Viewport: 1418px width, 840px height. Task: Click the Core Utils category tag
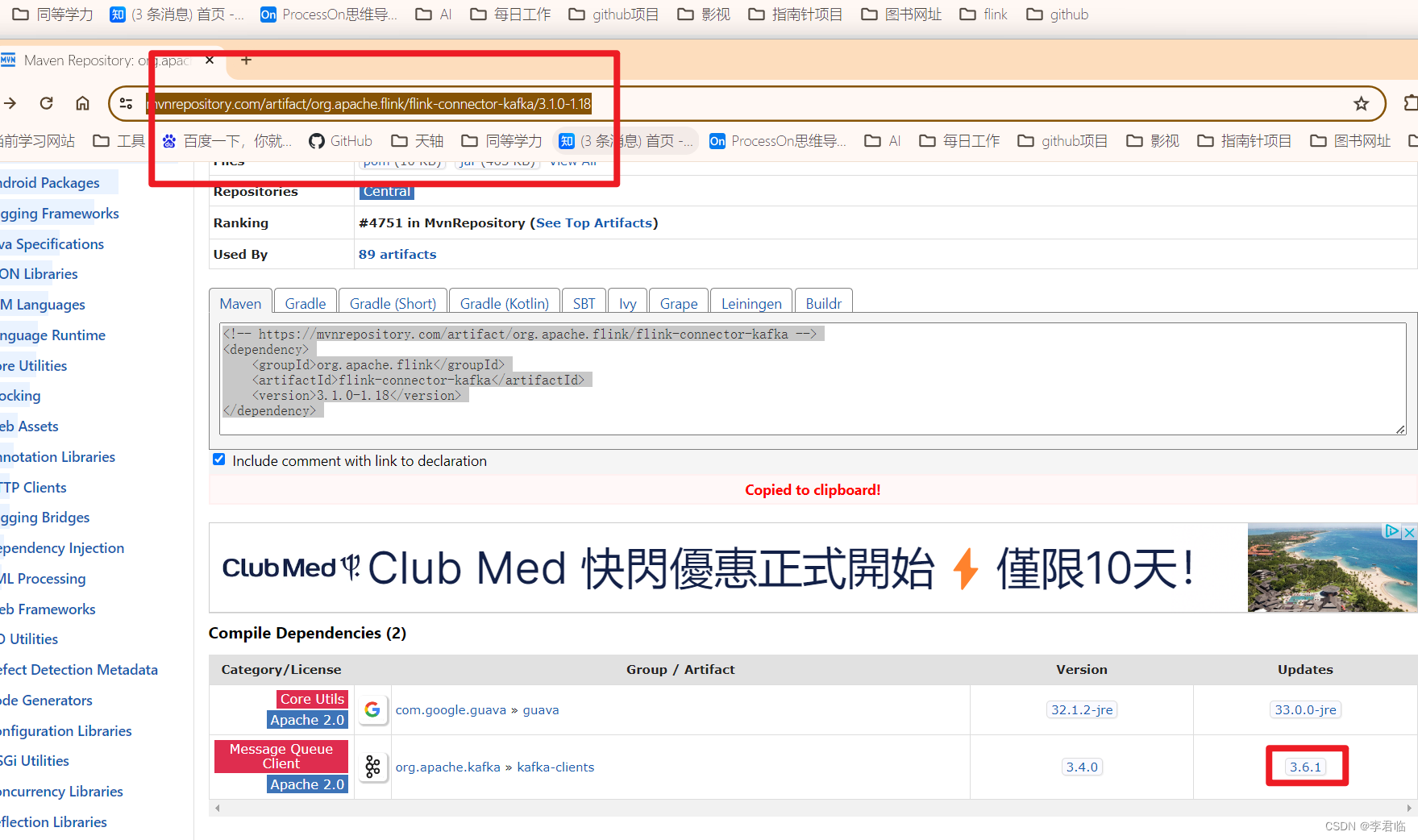click(x=312, y=699)
